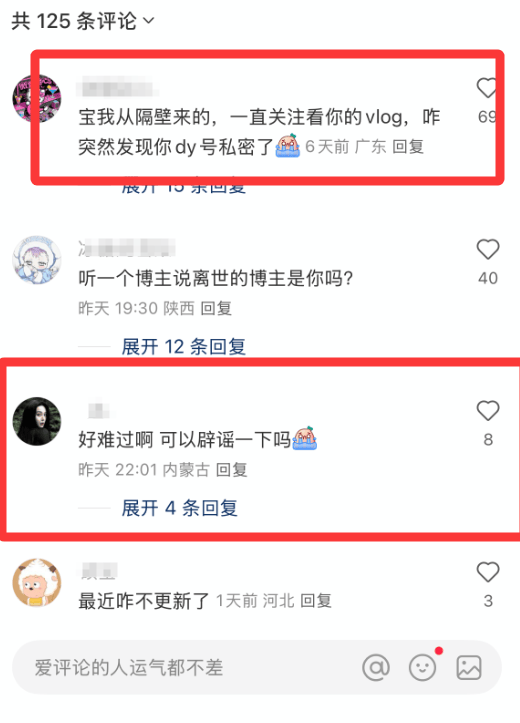Reply to the 广东 comment

click(x=408, y=147)
